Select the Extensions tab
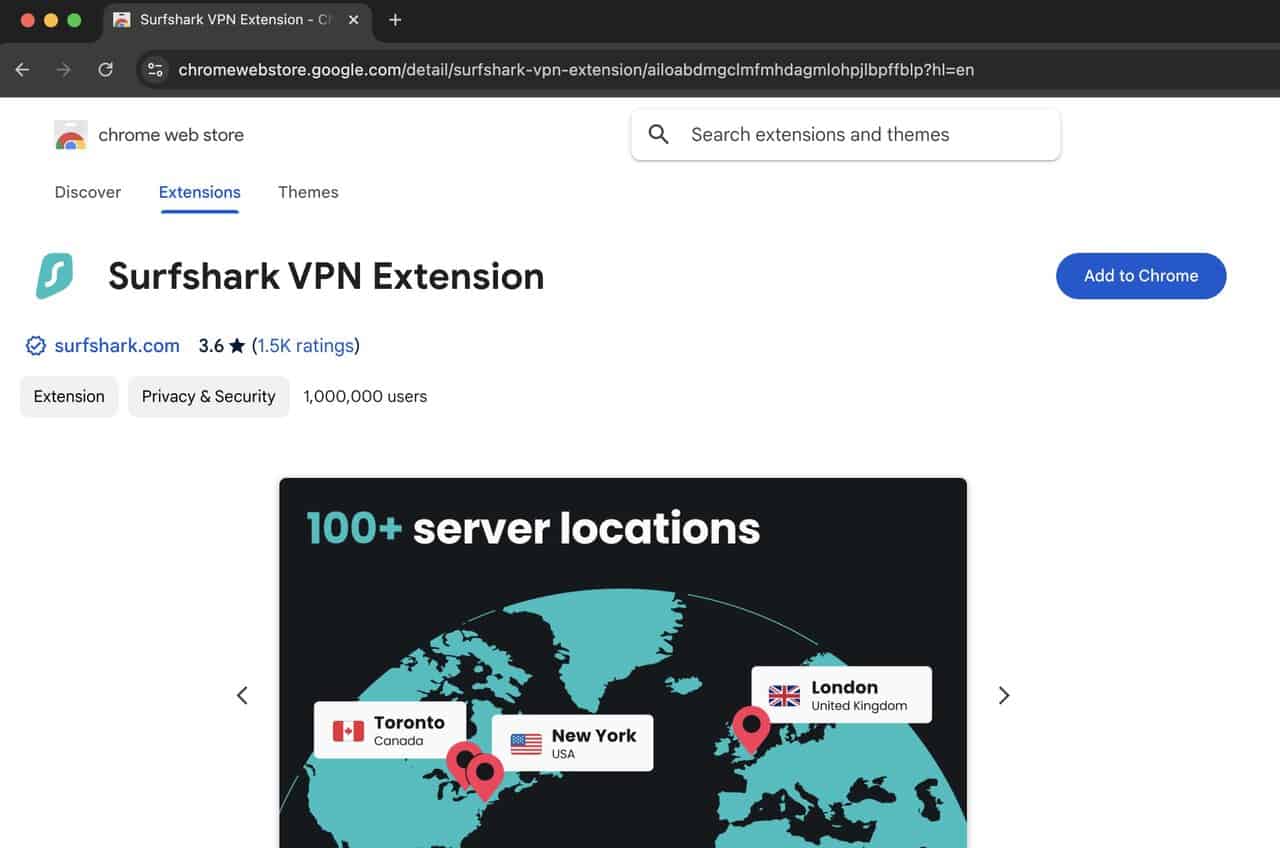Image resolution: width=1280 pixels, height=848 pixels. [x=200, y=192]
